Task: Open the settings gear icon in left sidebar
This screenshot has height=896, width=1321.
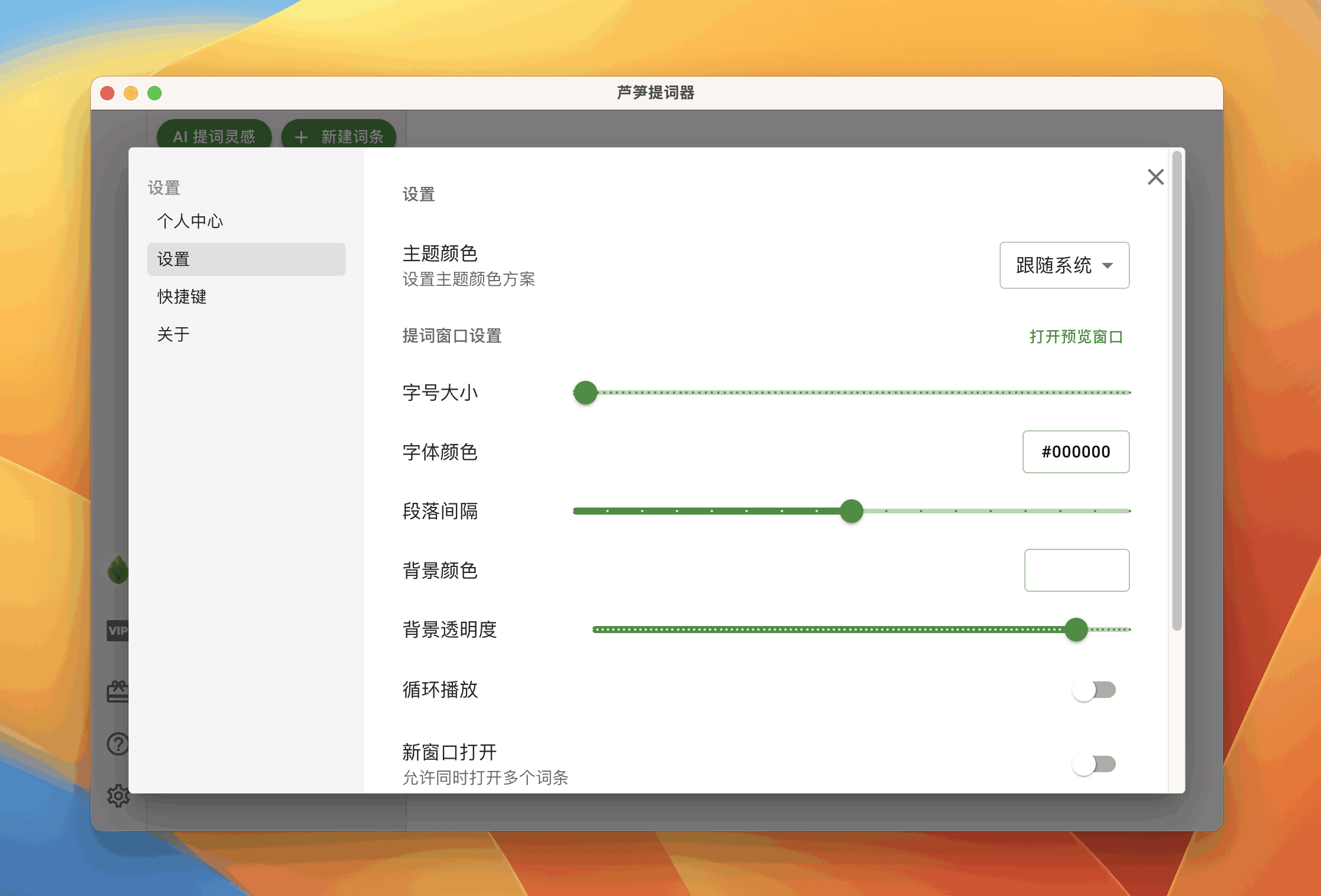Action: pyautogui.click(x=118, y=796)
